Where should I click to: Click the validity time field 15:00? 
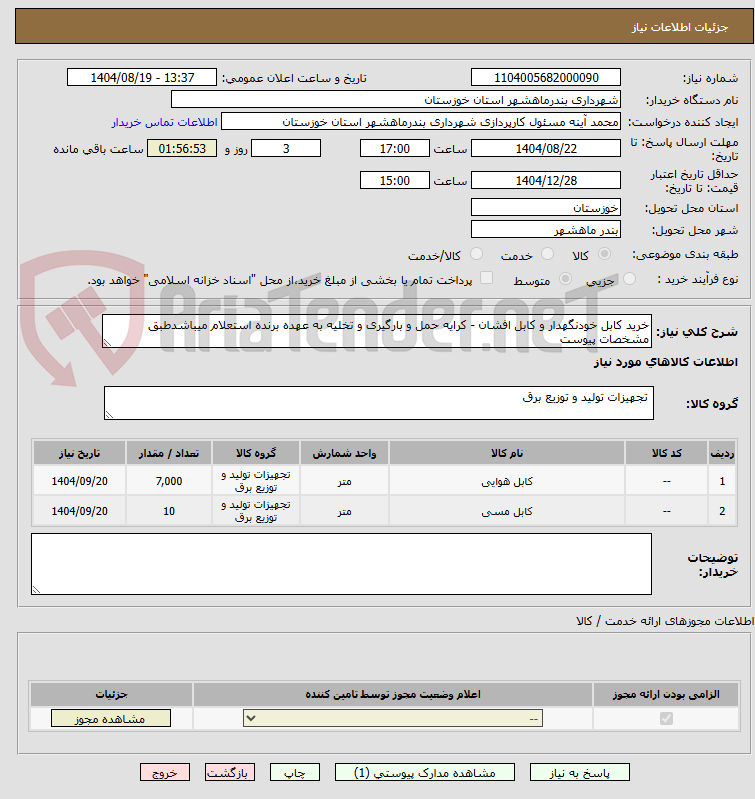click(x=395, y=180)
